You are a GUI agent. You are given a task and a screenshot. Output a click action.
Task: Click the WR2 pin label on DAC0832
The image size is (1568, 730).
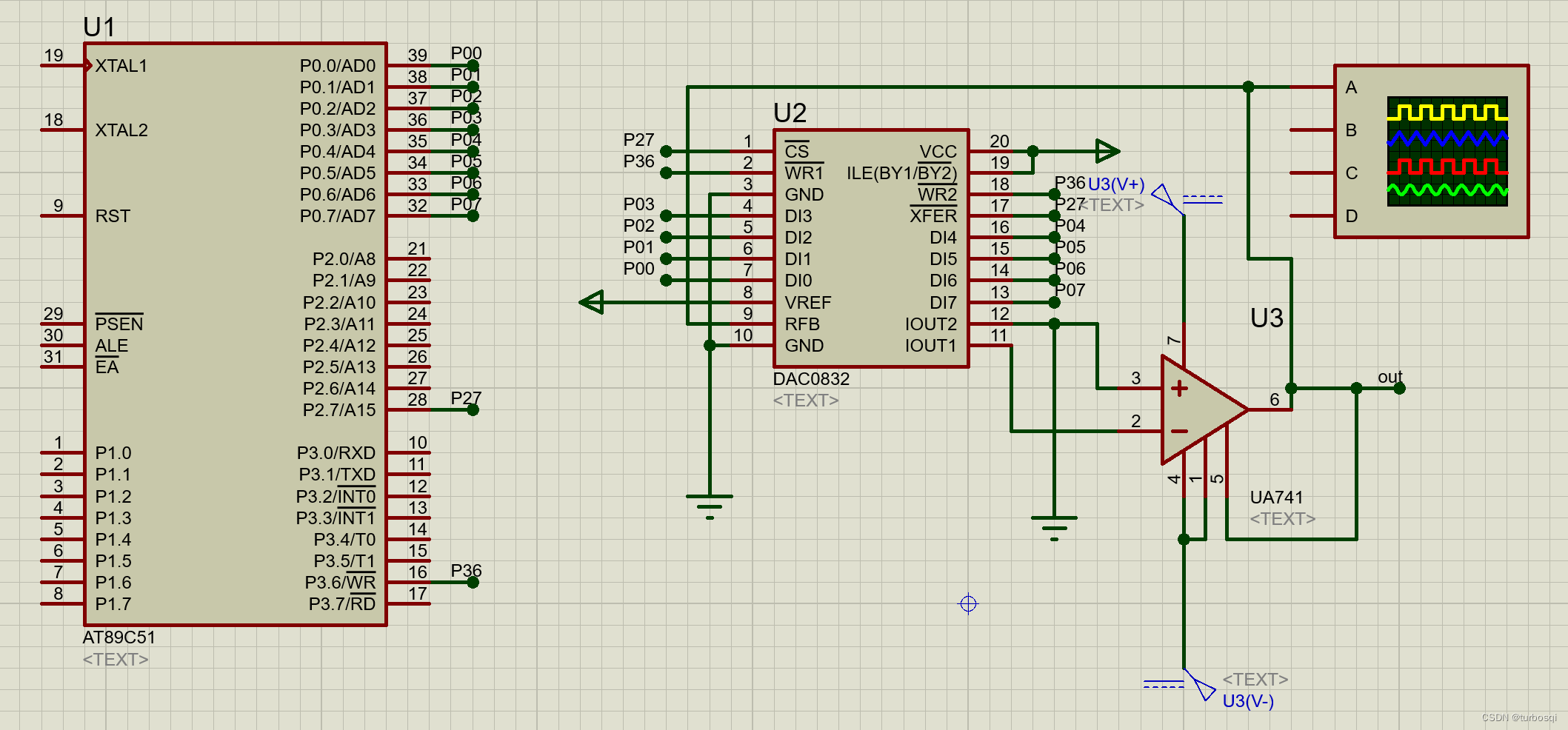(937, 194)
